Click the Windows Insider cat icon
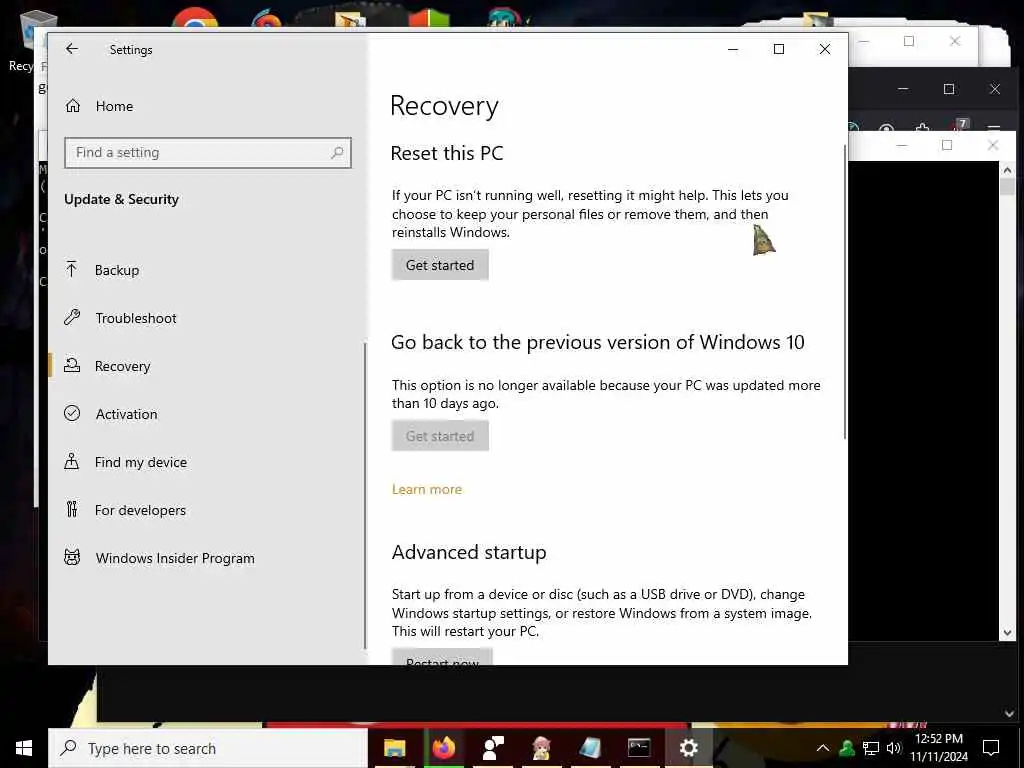The image size is (1024, 768). (x=72, y=557)
